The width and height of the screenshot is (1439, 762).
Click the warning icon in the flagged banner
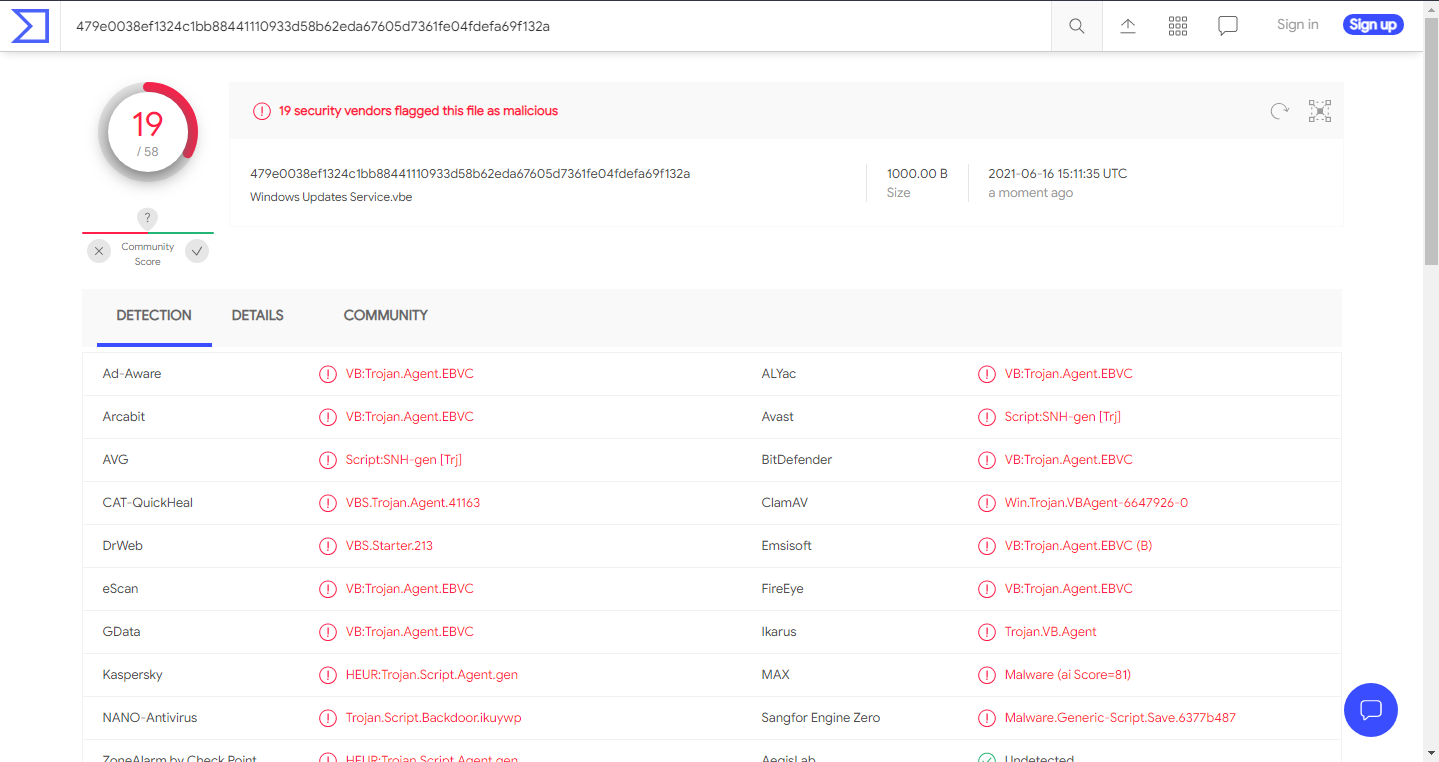point(262,111)
